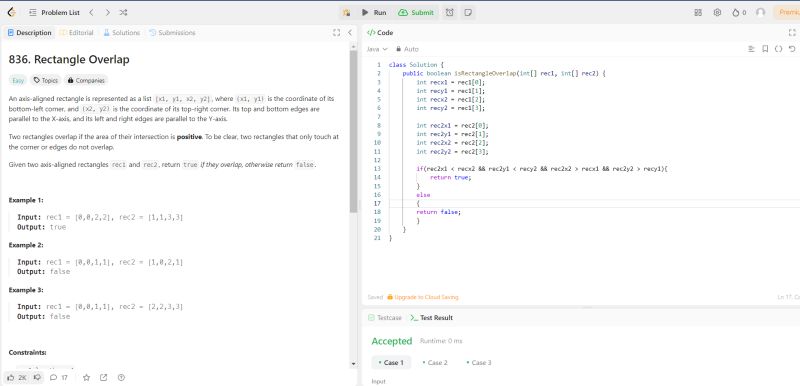This screenshot has height=386, width=800.
Task: Switch to the Test Result tab
Action: click(432, 318)
